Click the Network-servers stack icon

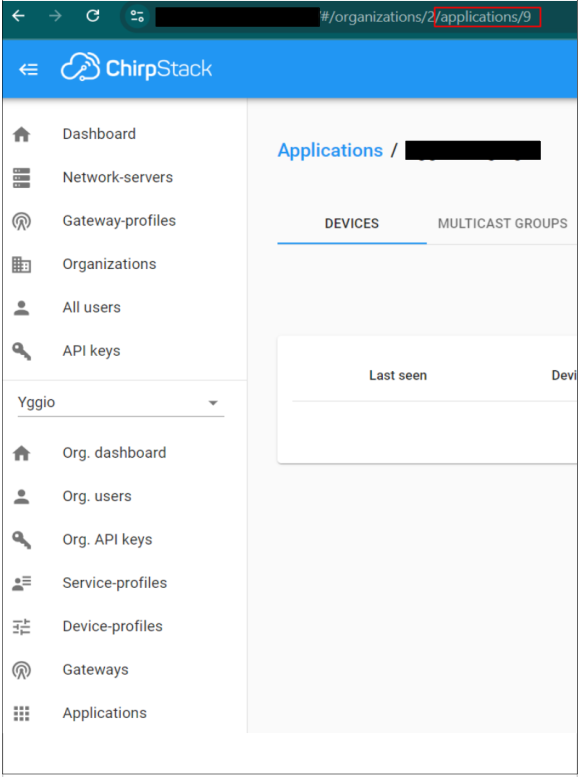pos(21,178)
